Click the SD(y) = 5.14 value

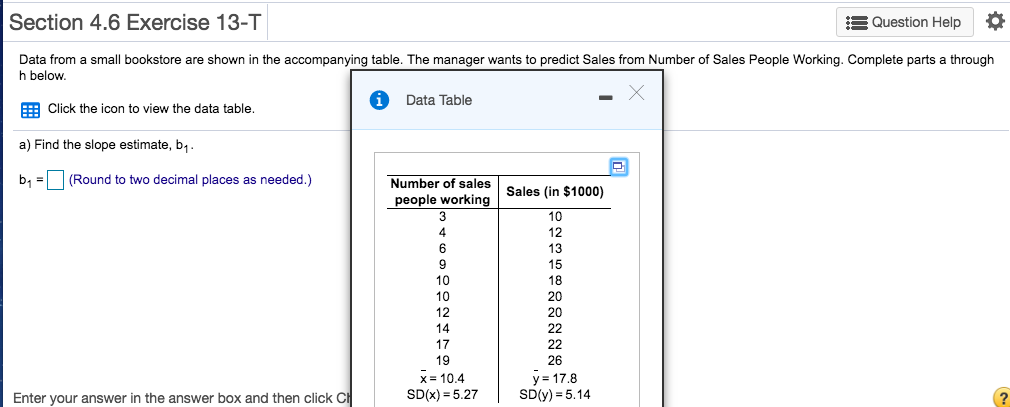coord(555,395)
